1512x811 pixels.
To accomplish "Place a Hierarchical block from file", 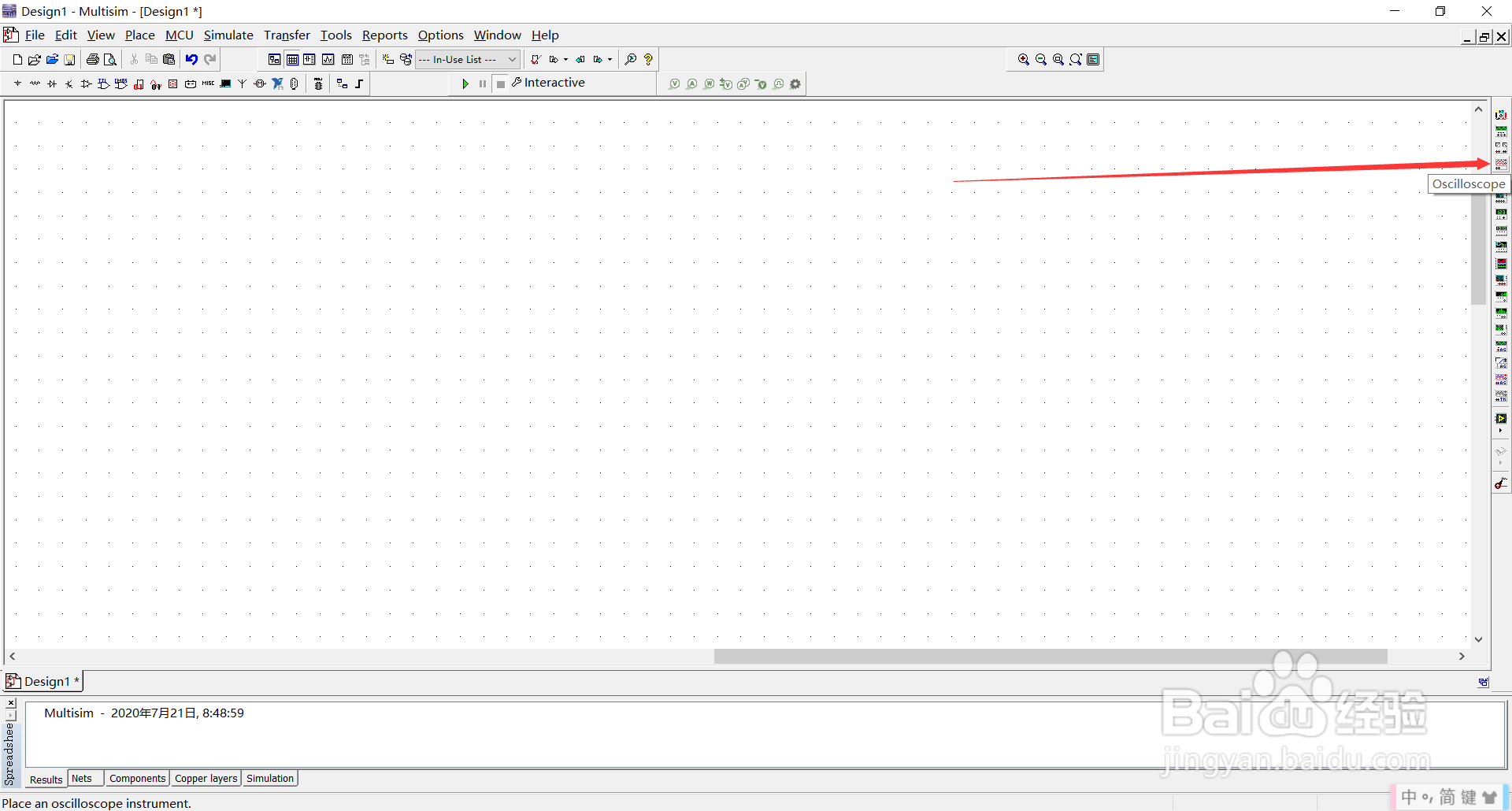I will (x=342, y=83).
